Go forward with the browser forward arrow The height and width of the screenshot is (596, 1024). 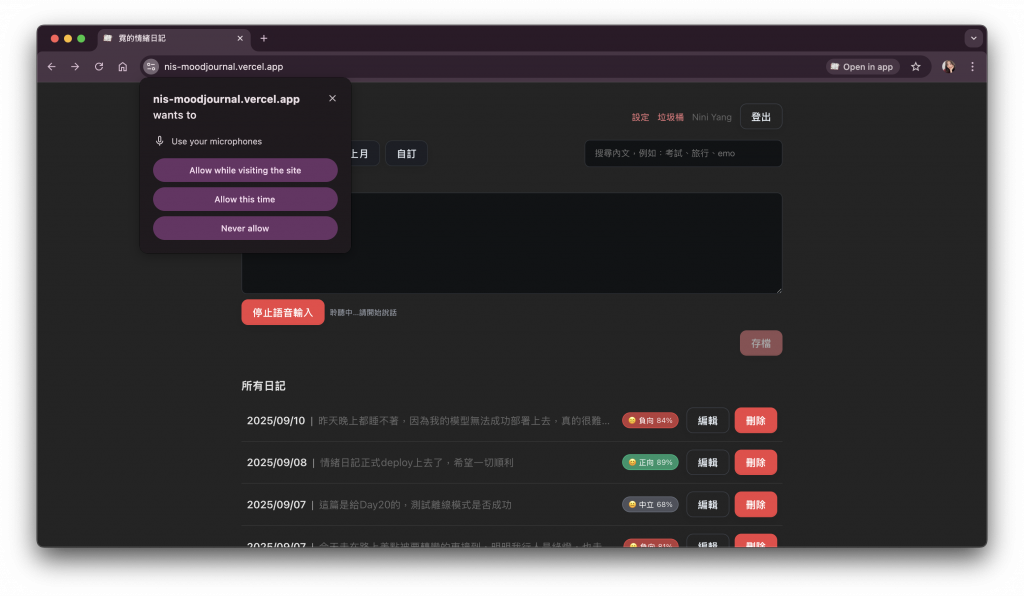[x=75, y=67]
